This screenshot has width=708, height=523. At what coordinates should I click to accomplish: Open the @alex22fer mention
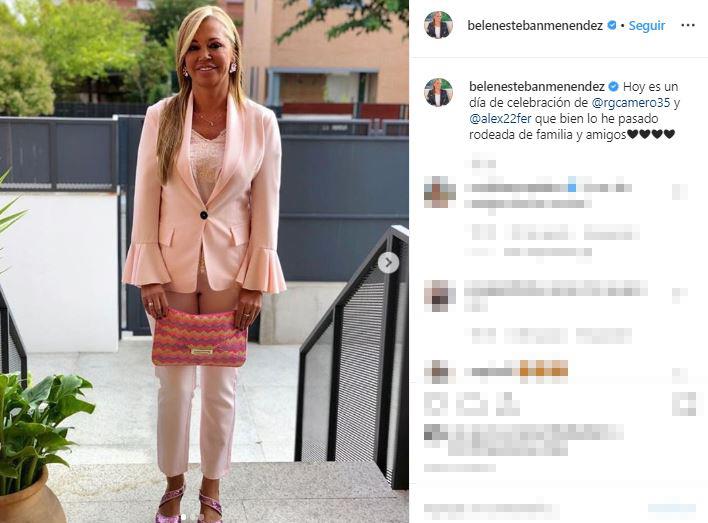(x=500, y=119)
